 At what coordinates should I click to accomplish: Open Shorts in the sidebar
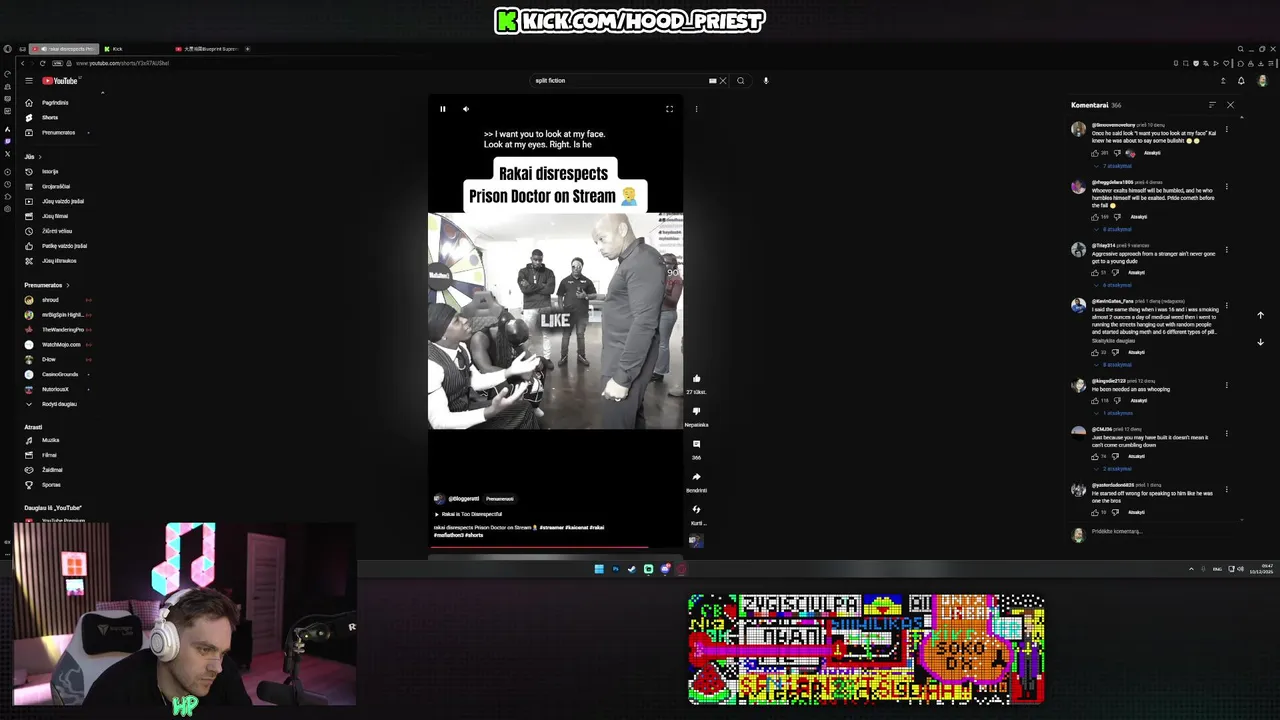[49, 118]
